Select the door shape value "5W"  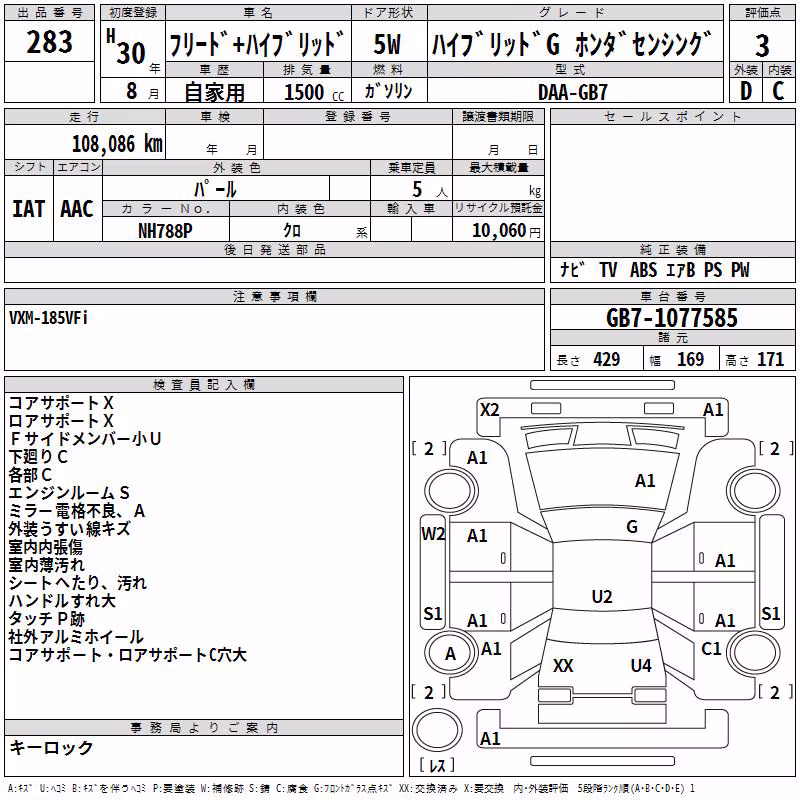point(387,44)
